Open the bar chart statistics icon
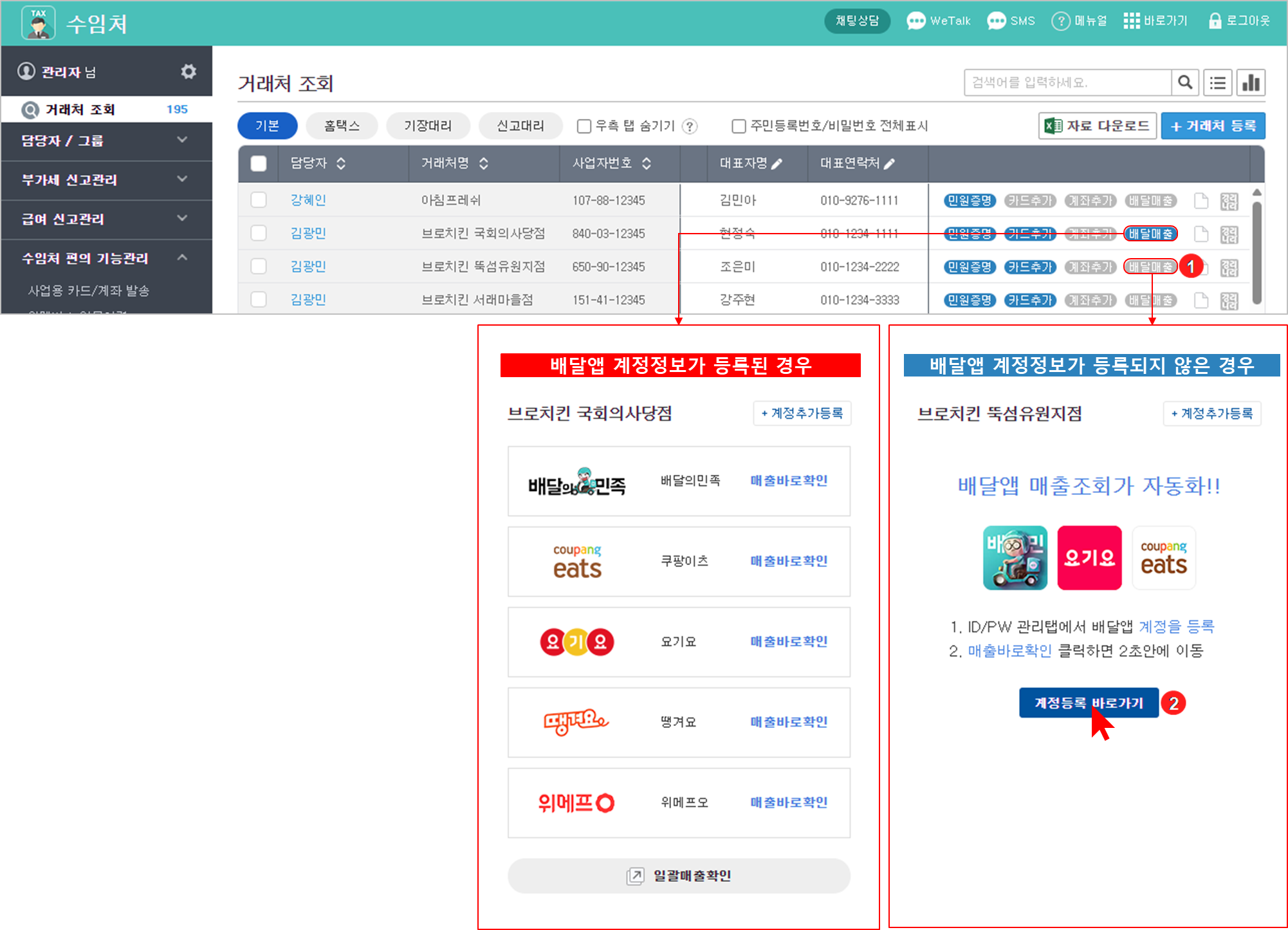This screenshot has width=1288, height=930. [1251, 82]
